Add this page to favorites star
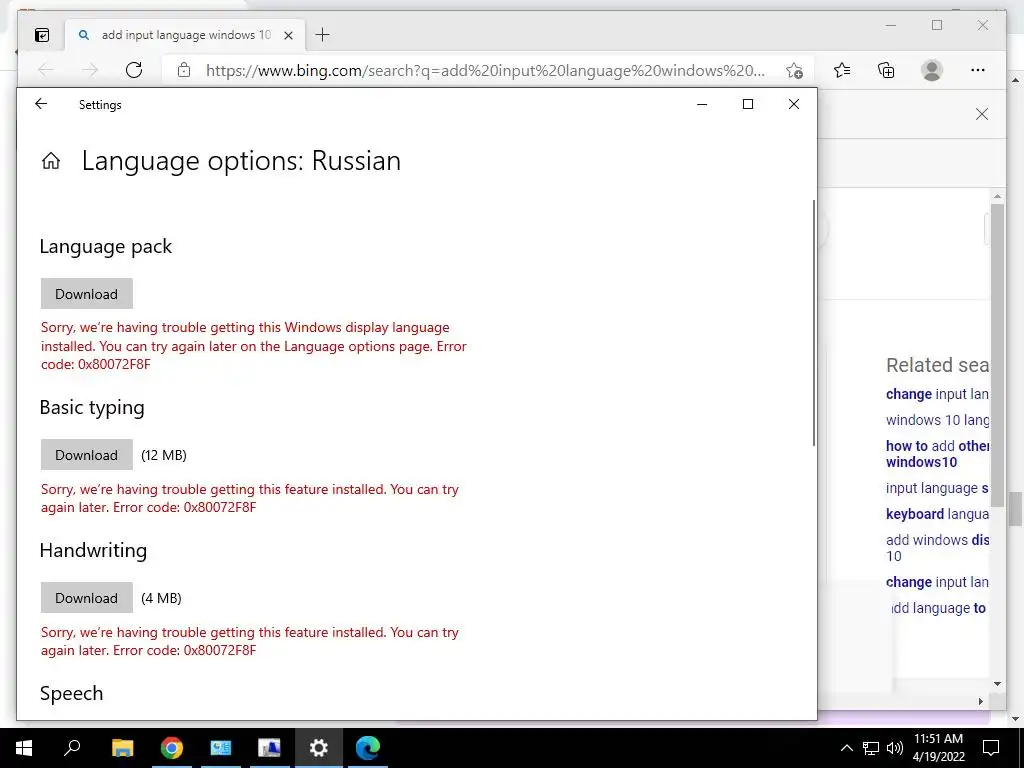1024x768 pixels. (x=794, y=70)
